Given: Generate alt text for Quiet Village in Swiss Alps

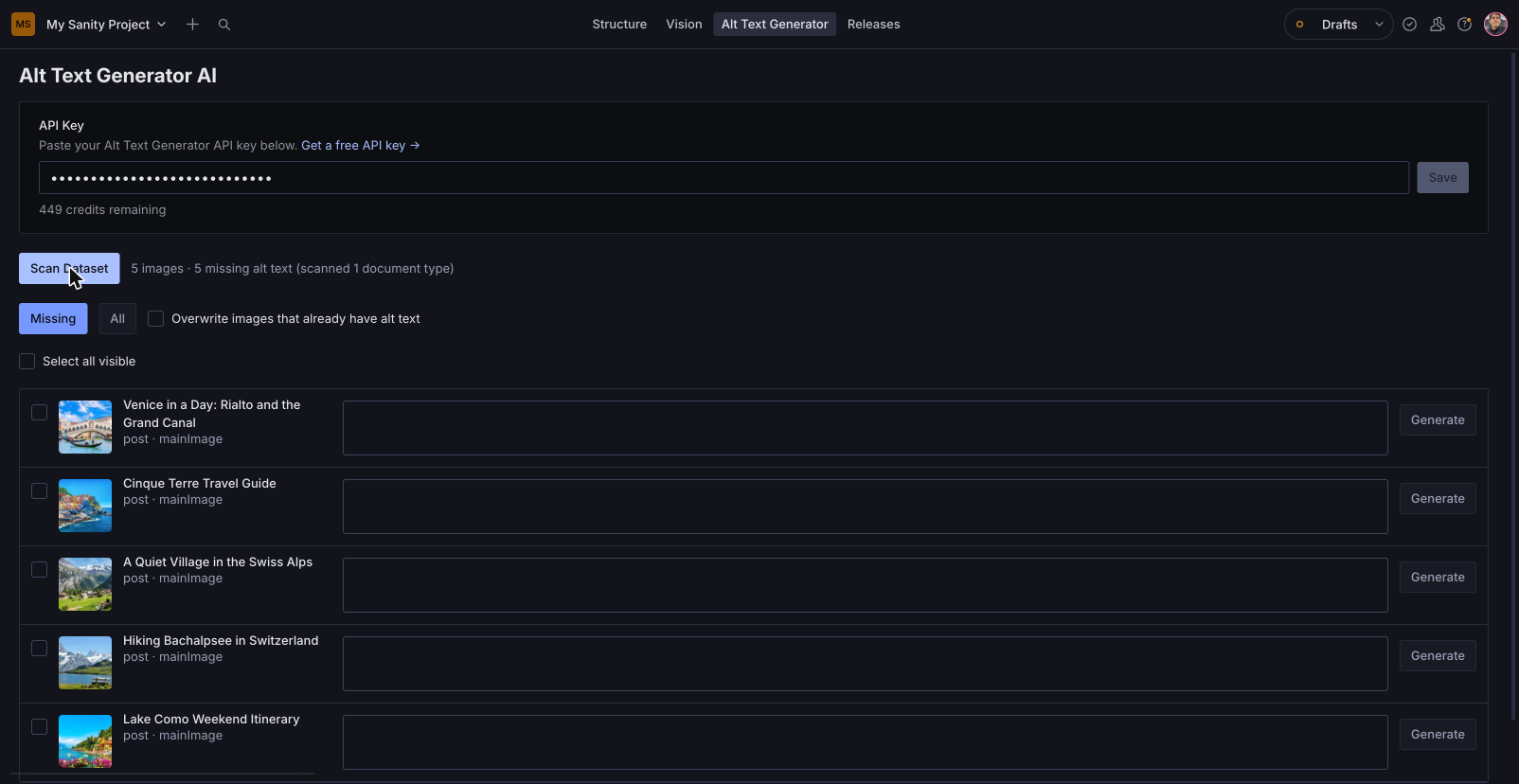Looking at the screenshot, I should [1437, 577].
